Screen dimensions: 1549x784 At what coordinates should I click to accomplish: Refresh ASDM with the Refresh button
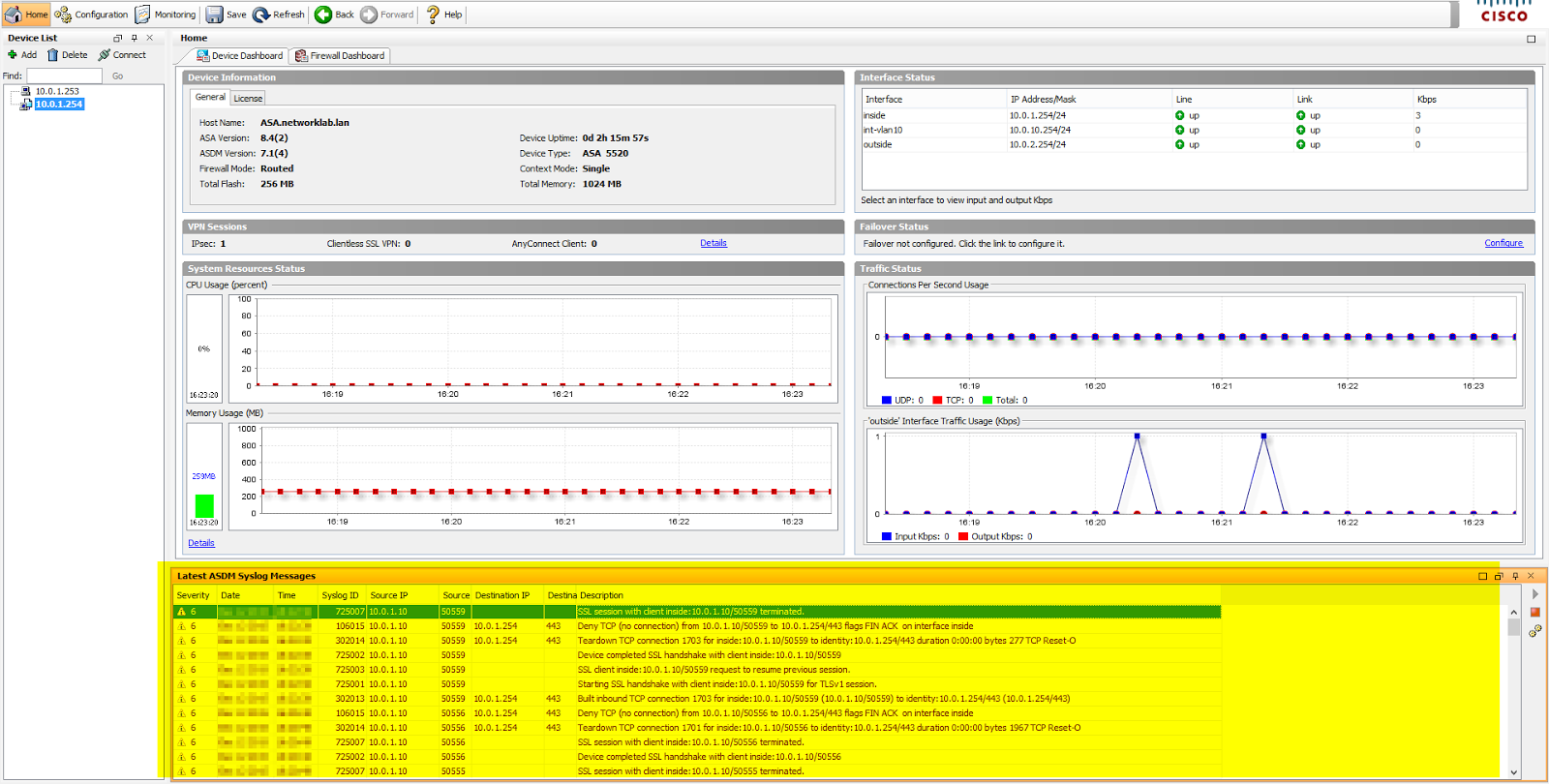pyautogui.click(x=279, y=15)
